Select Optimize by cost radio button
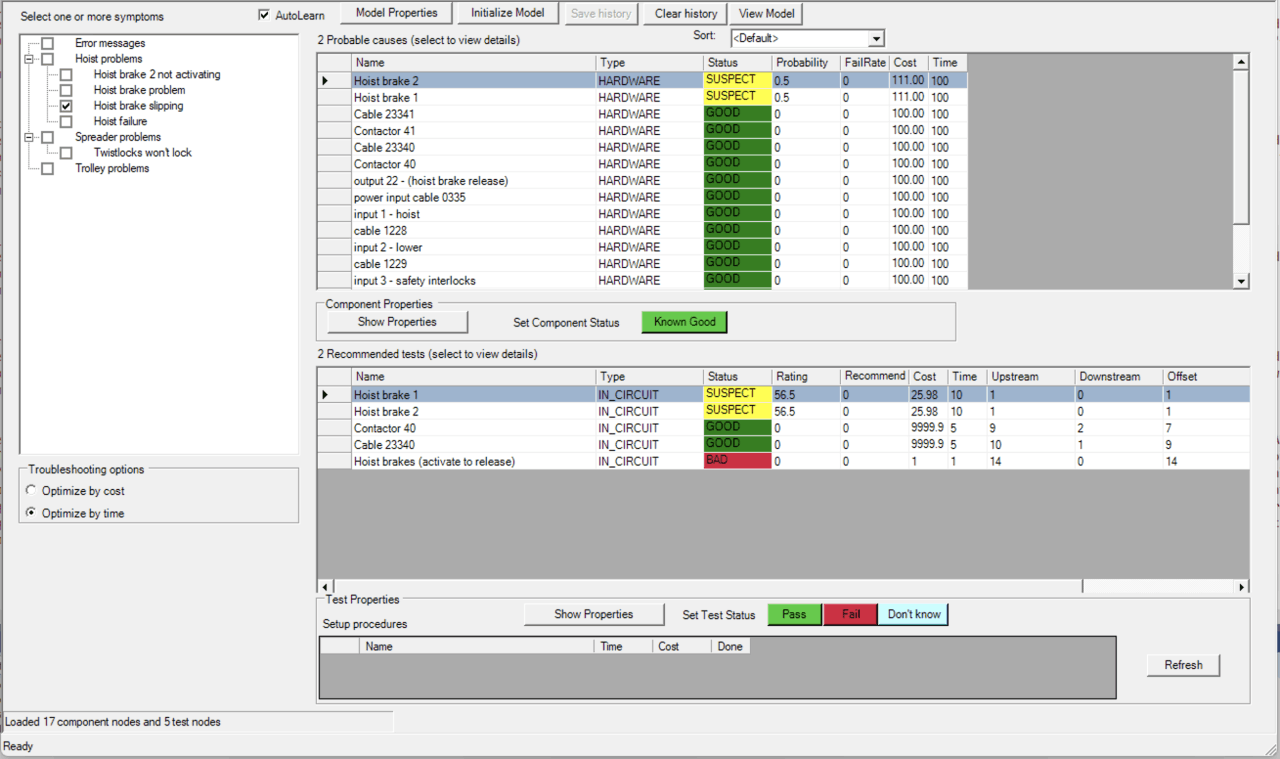Viewport: 1280px width, 759px height. tap(31, 491)
